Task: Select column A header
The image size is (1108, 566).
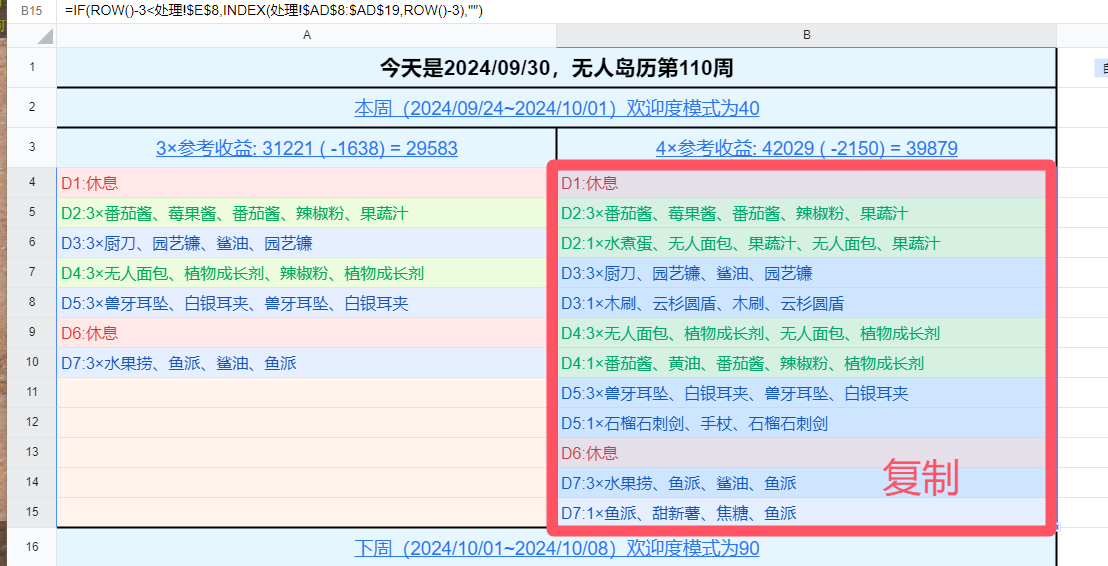Action: (306, 35)
